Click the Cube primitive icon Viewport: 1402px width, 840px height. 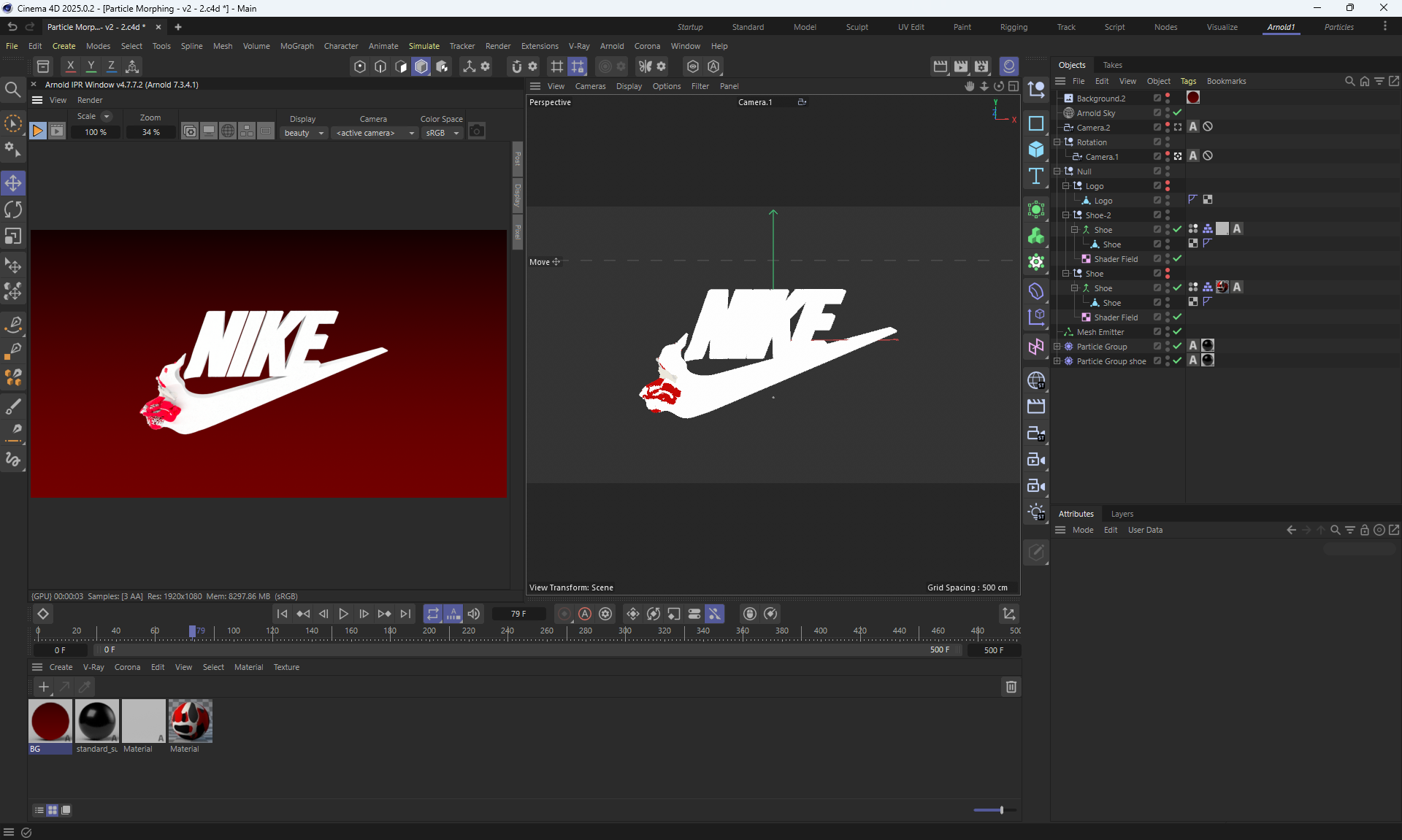tap(1035, 150)
